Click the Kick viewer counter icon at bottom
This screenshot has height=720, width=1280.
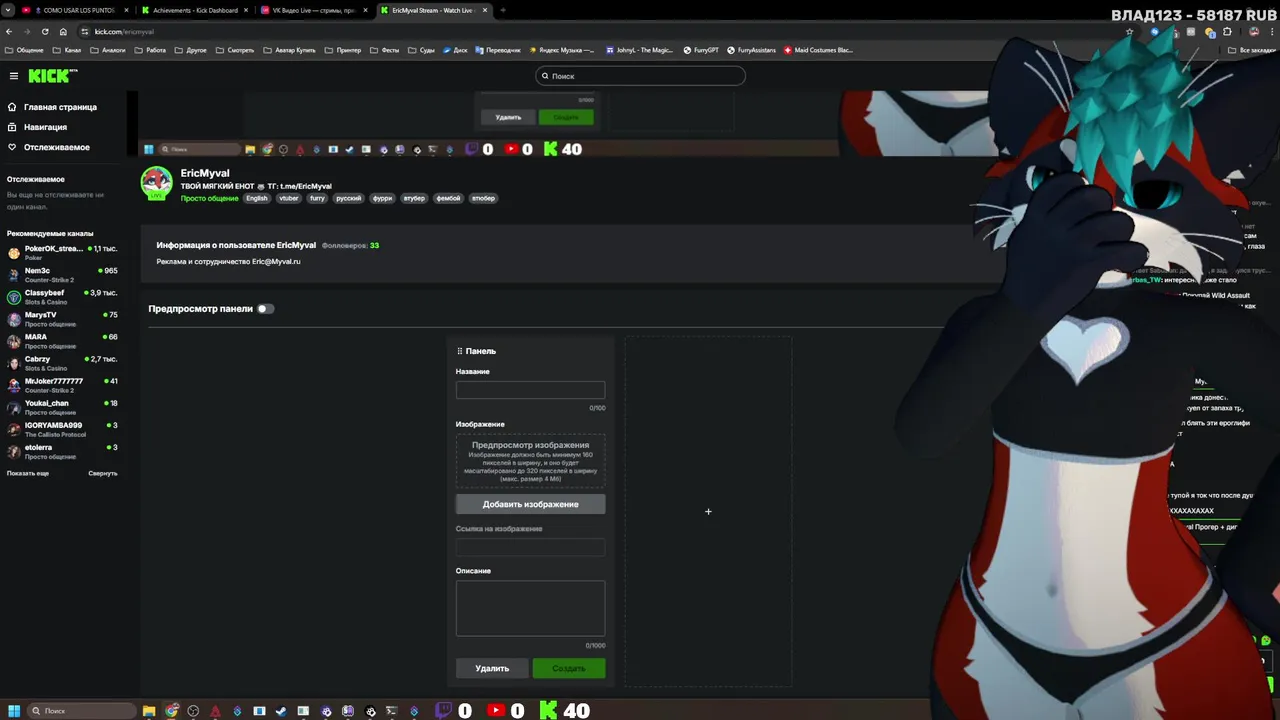click(548, 711)
